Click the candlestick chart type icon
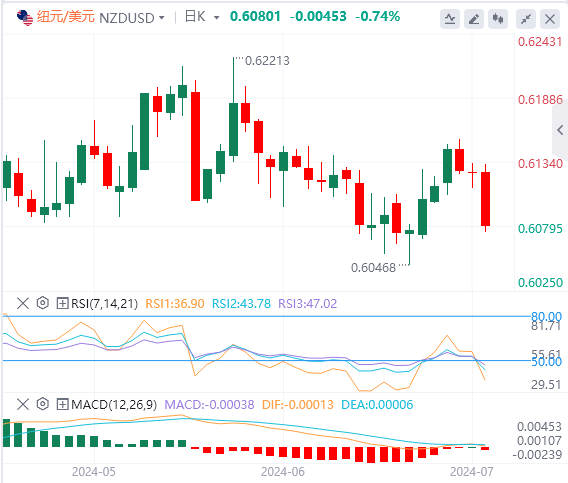This screenshot has width=568, height=483. tap(498, 19)
